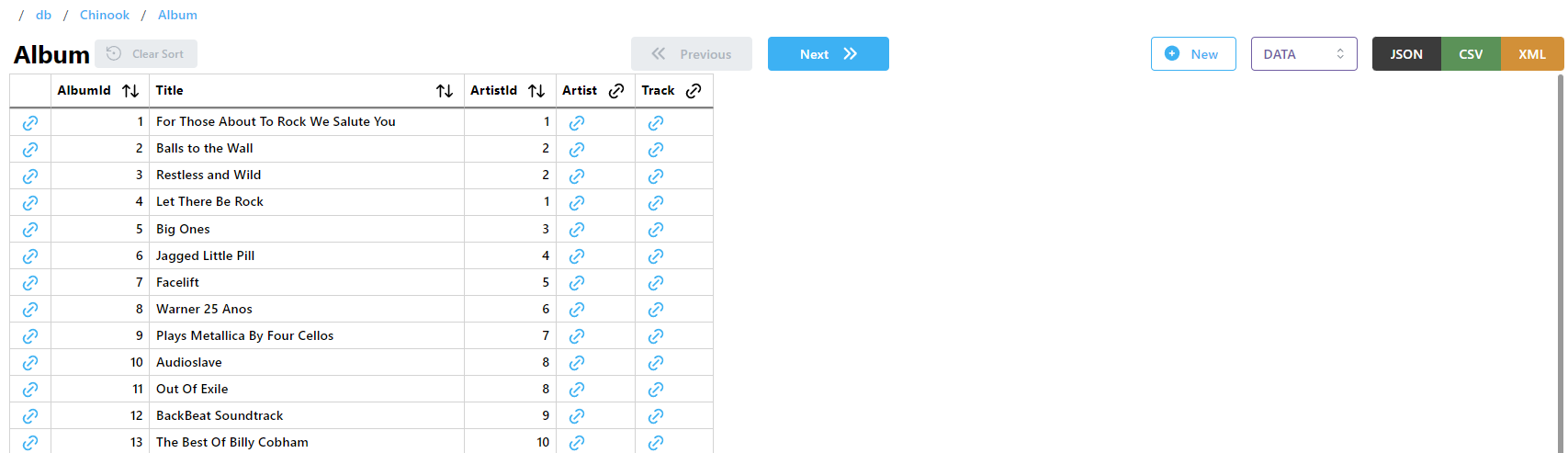Export table as CSV
1568x453 pixels.
(x=1471, y=54)
